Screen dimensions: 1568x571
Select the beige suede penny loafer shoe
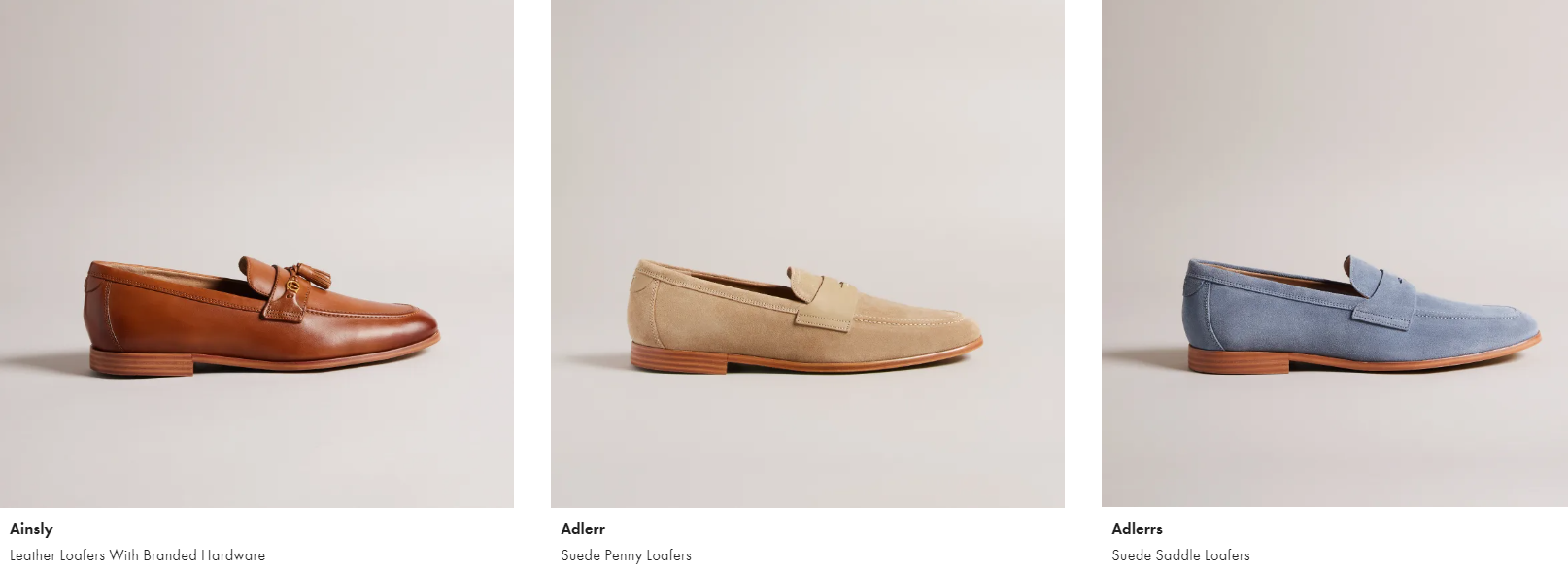[806, 316]
